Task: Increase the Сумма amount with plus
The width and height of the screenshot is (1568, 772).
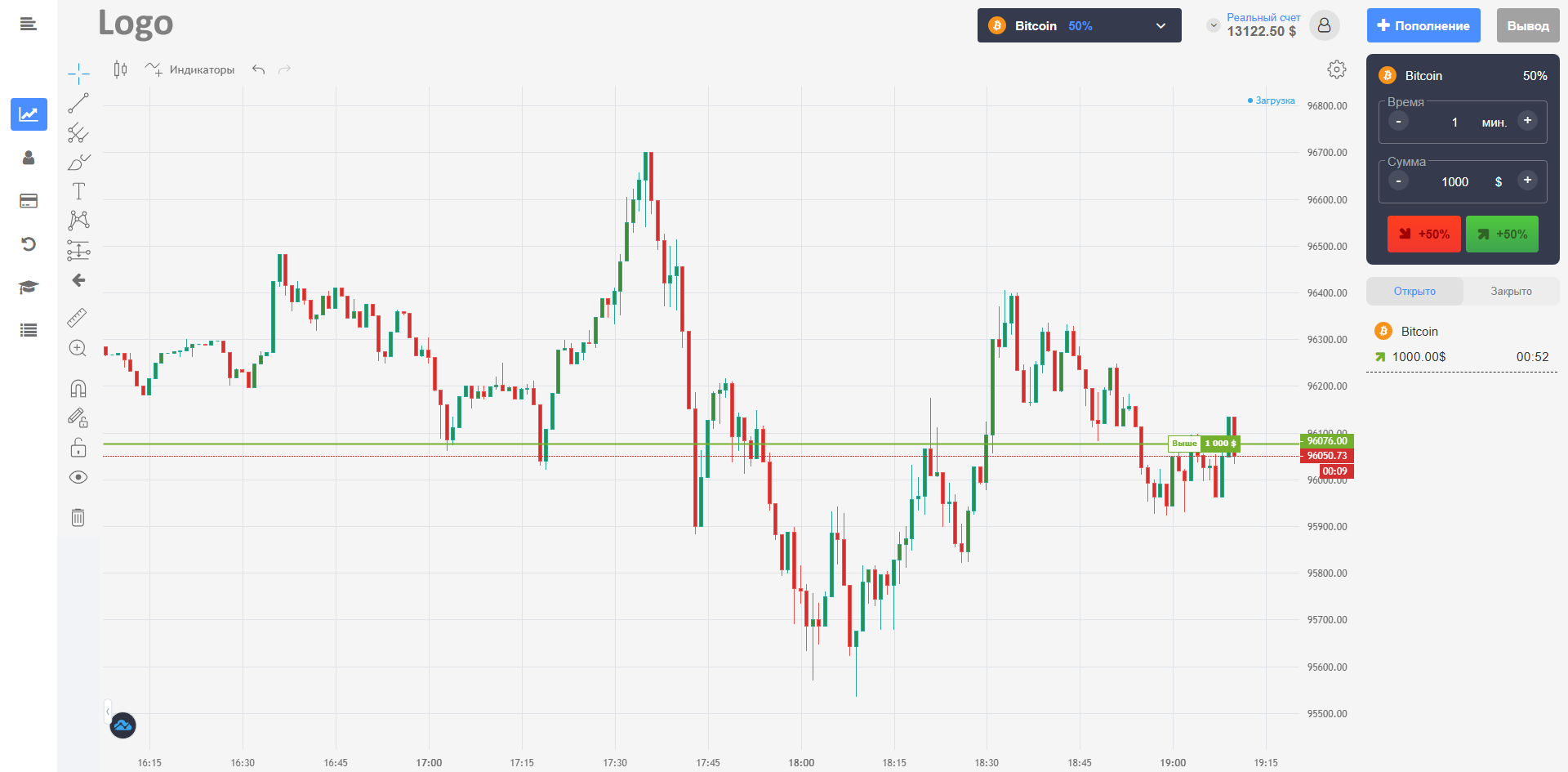Action: point(1526,181)
